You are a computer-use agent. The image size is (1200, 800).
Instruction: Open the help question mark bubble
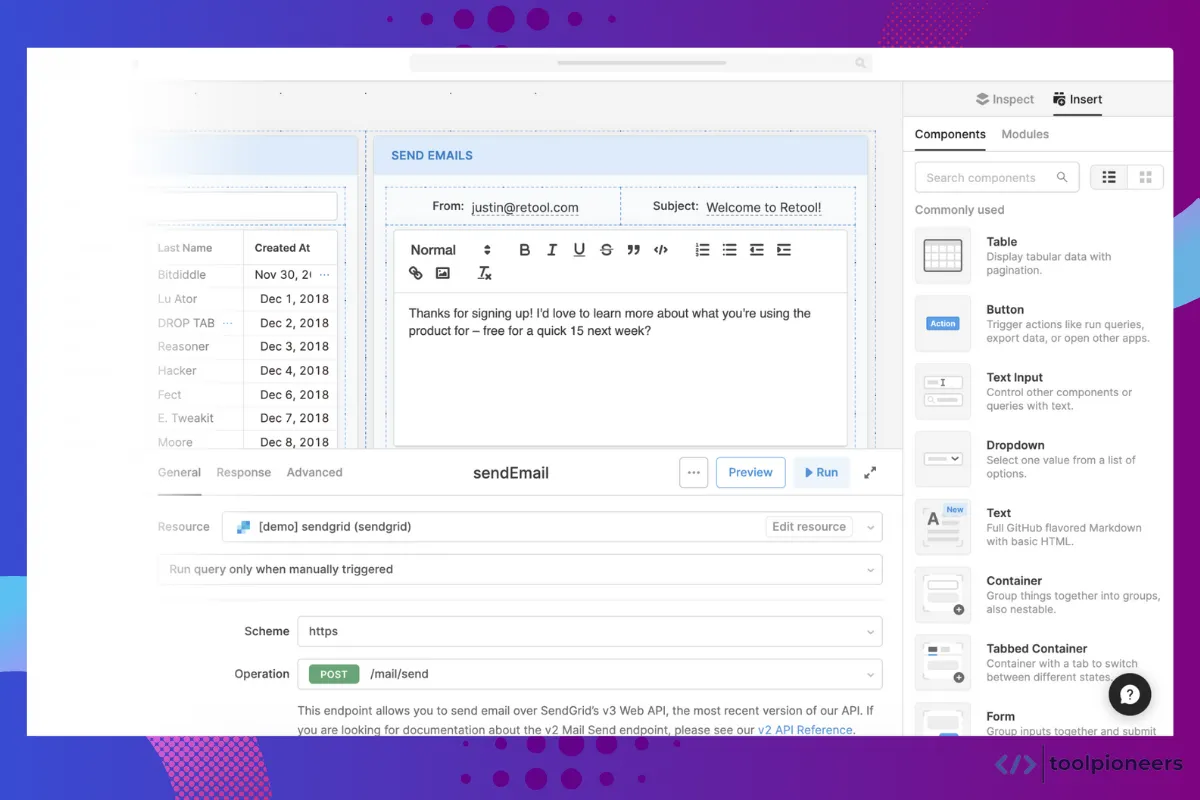click(x=1130, y=695)
